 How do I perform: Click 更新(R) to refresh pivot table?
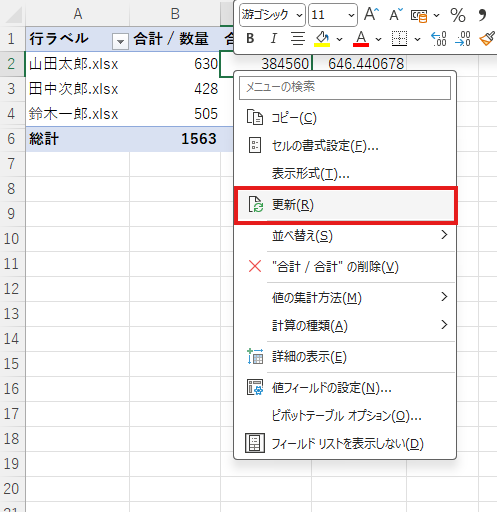pyautogui.click(x=345, y=205)
